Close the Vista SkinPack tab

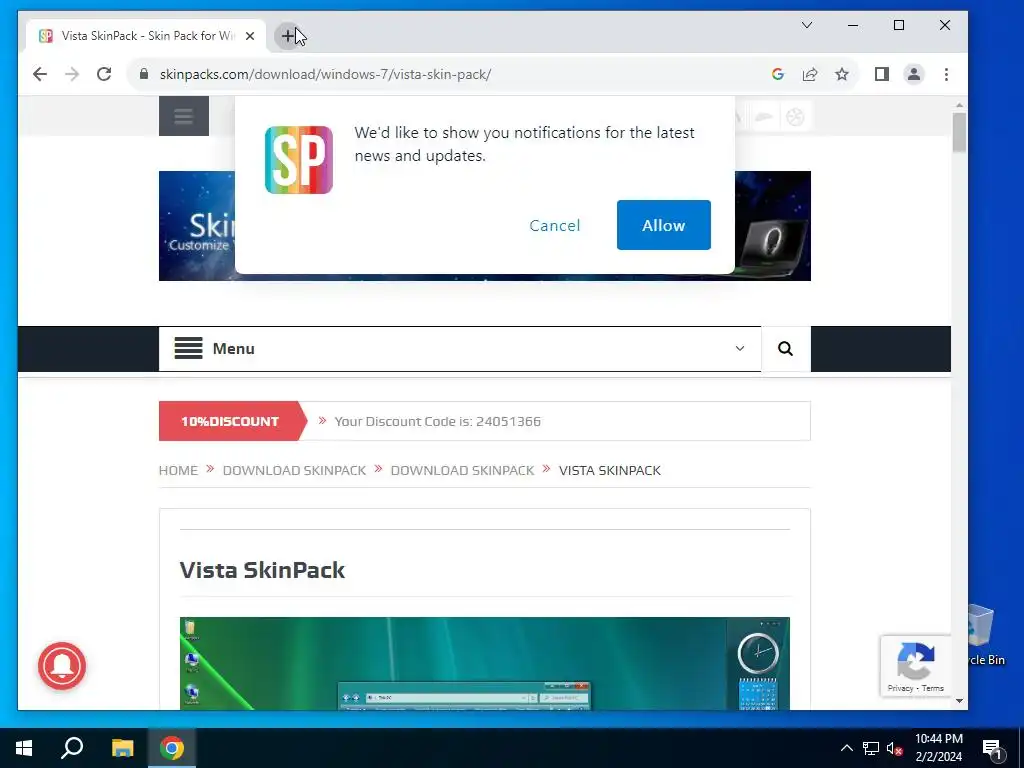pos(249,36)
